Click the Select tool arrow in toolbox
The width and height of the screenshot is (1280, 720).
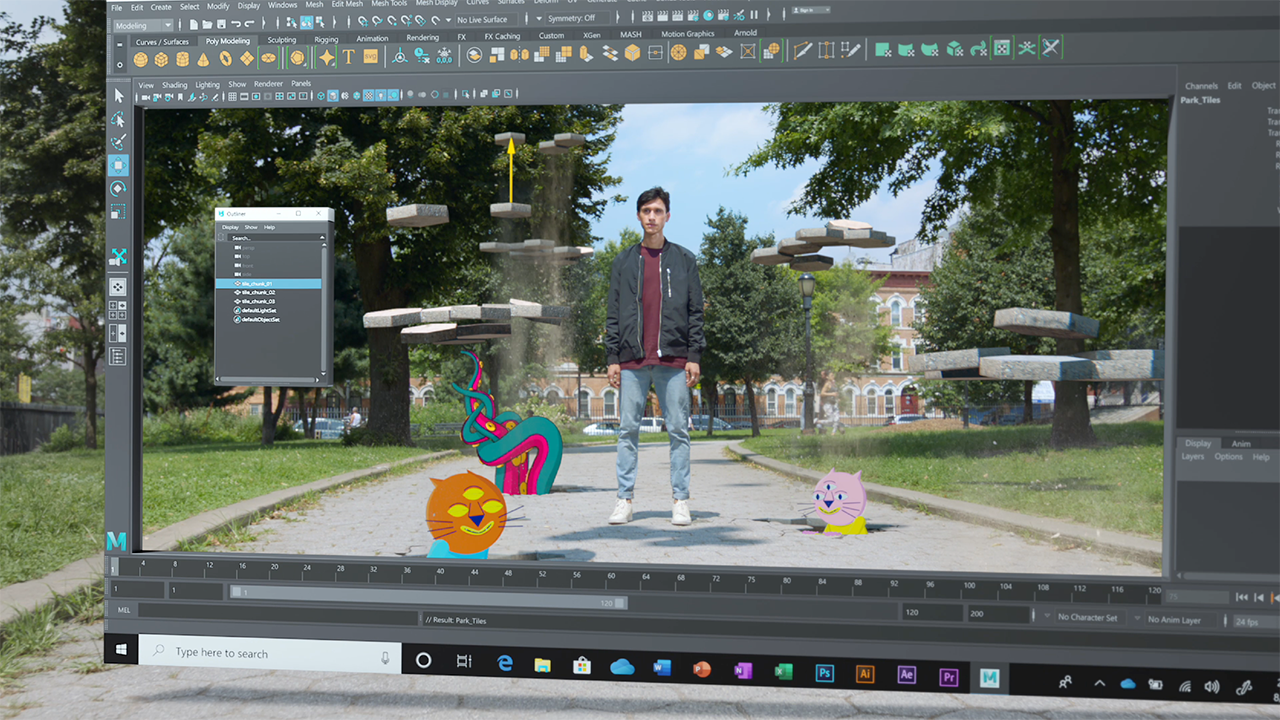click(x=119, y=95)
